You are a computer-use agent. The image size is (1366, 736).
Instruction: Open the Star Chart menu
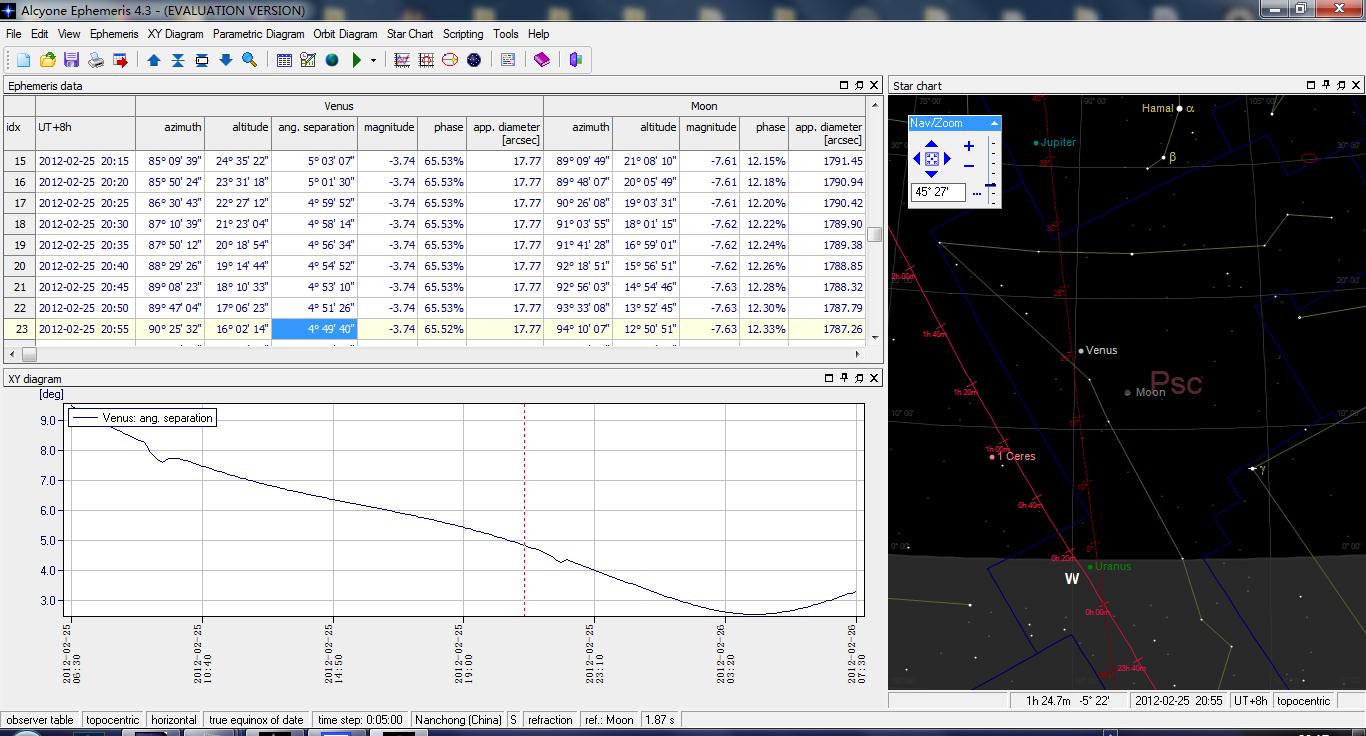[410, 34]
